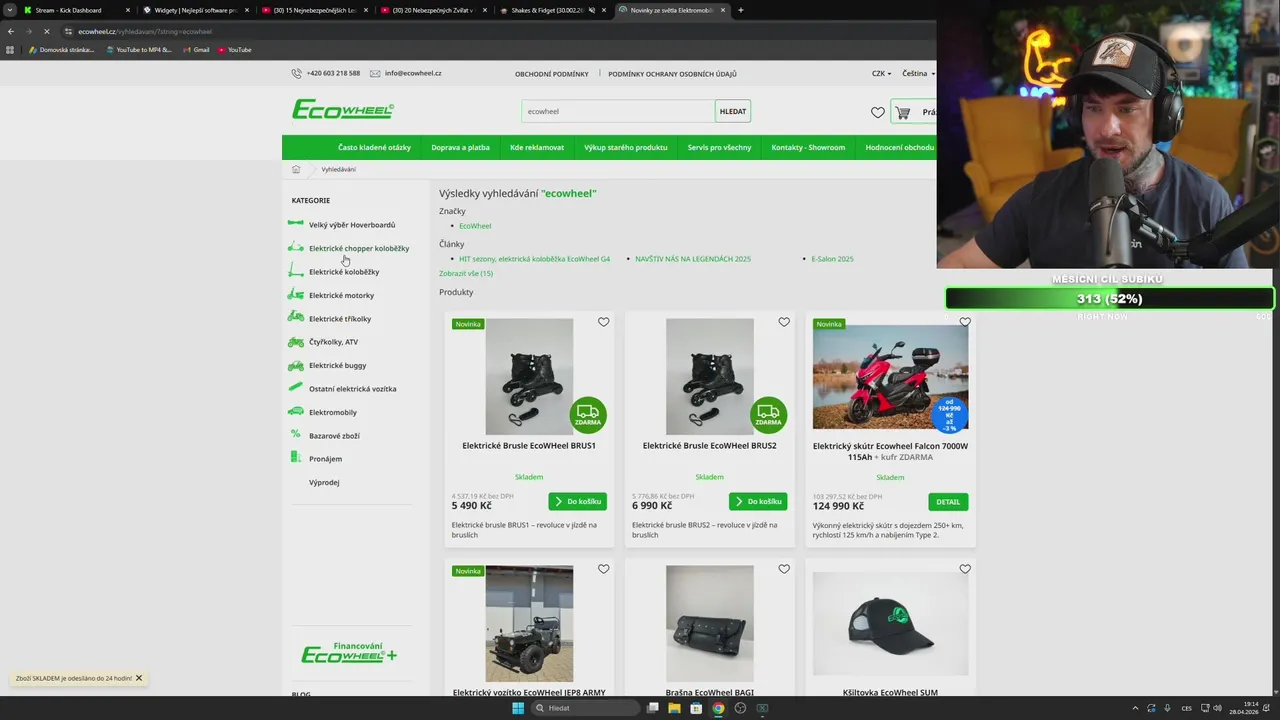
Task: Click the HLEDAT search button
Action: click(x=733, y=111)
